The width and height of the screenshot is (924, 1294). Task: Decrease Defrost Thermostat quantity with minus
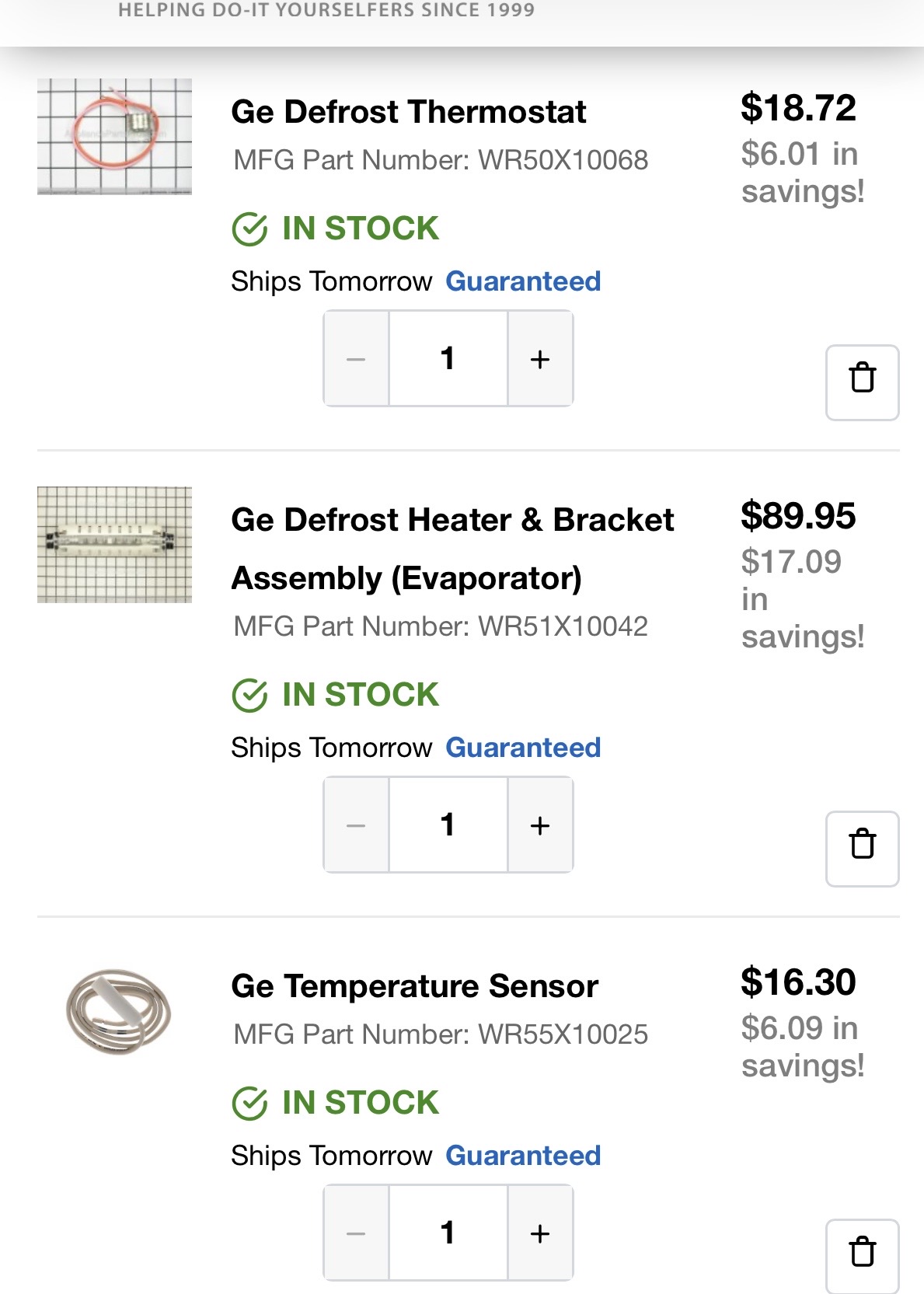[356, 359]
